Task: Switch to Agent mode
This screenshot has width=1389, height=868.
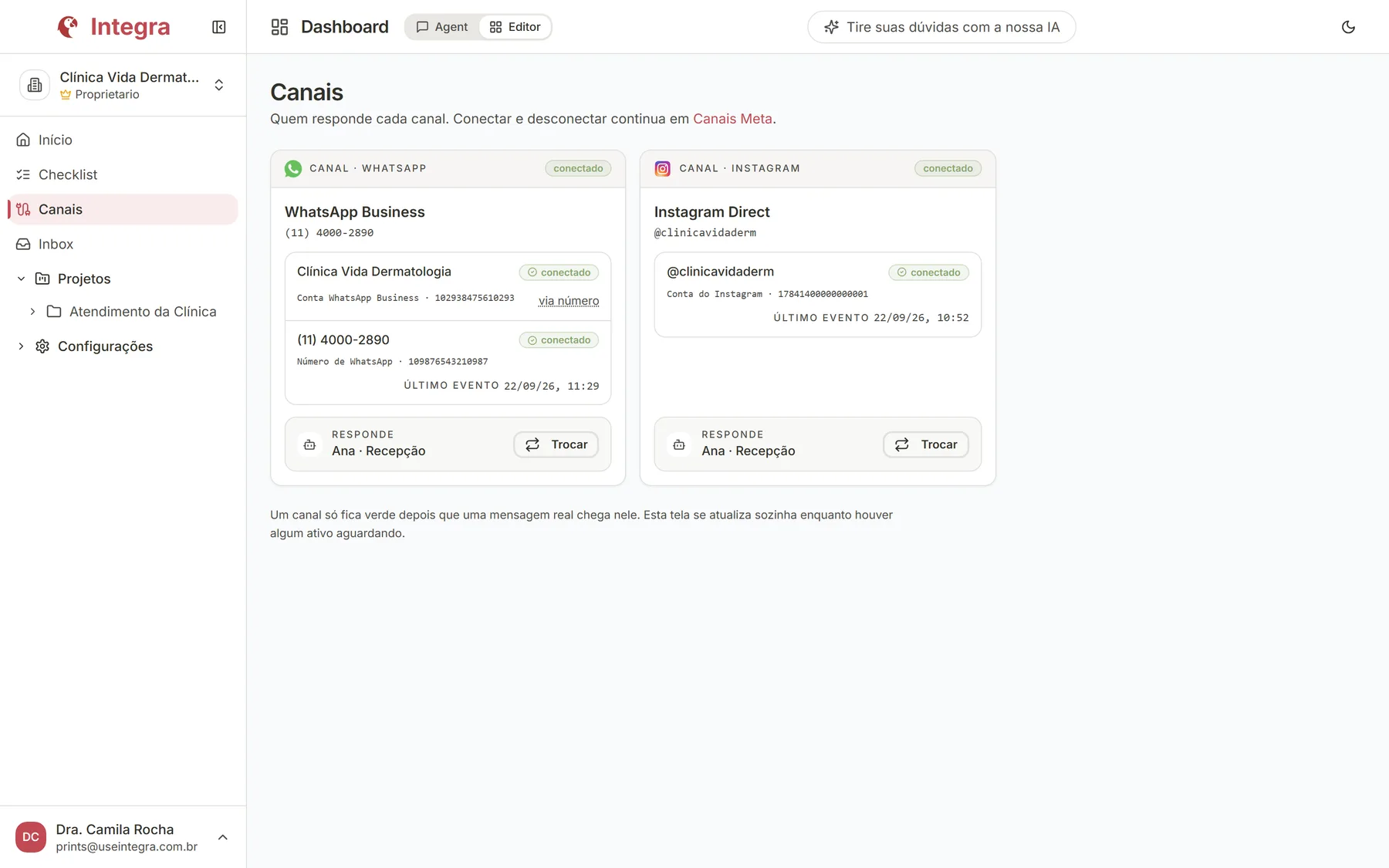Action: [442, 27]
